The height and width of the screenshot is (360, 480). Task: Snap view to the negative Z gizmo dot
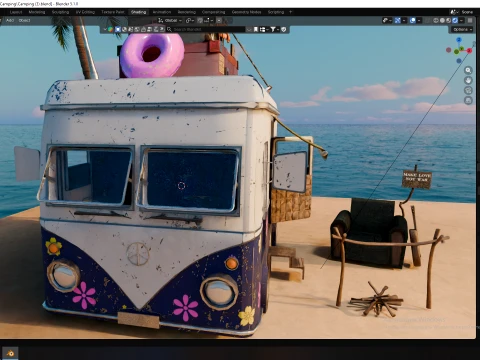click(459, 61)
